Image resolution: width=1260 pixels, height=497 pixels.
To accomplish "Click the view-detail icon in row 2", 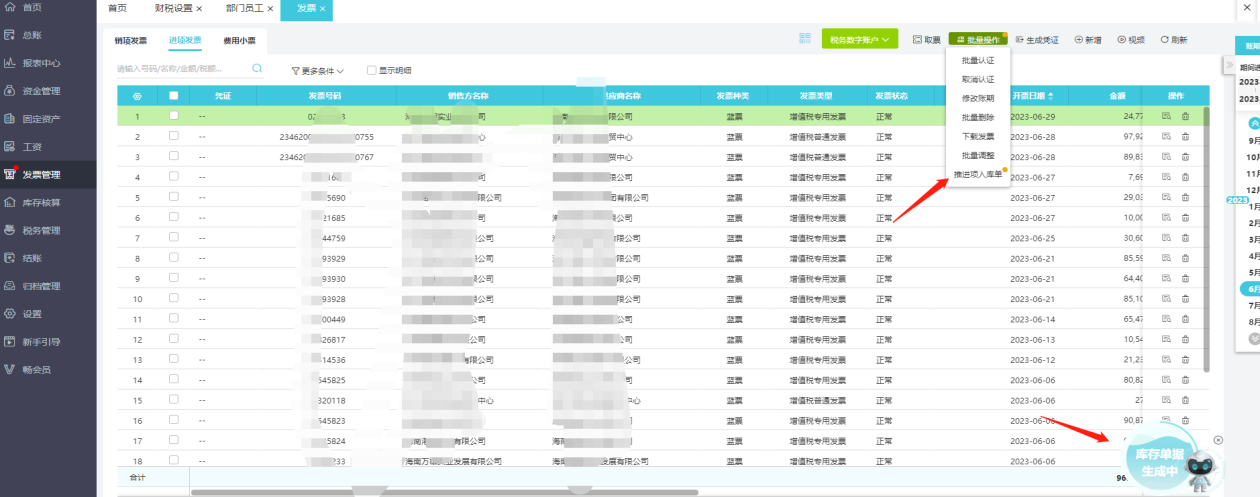I will [1166, 136].
